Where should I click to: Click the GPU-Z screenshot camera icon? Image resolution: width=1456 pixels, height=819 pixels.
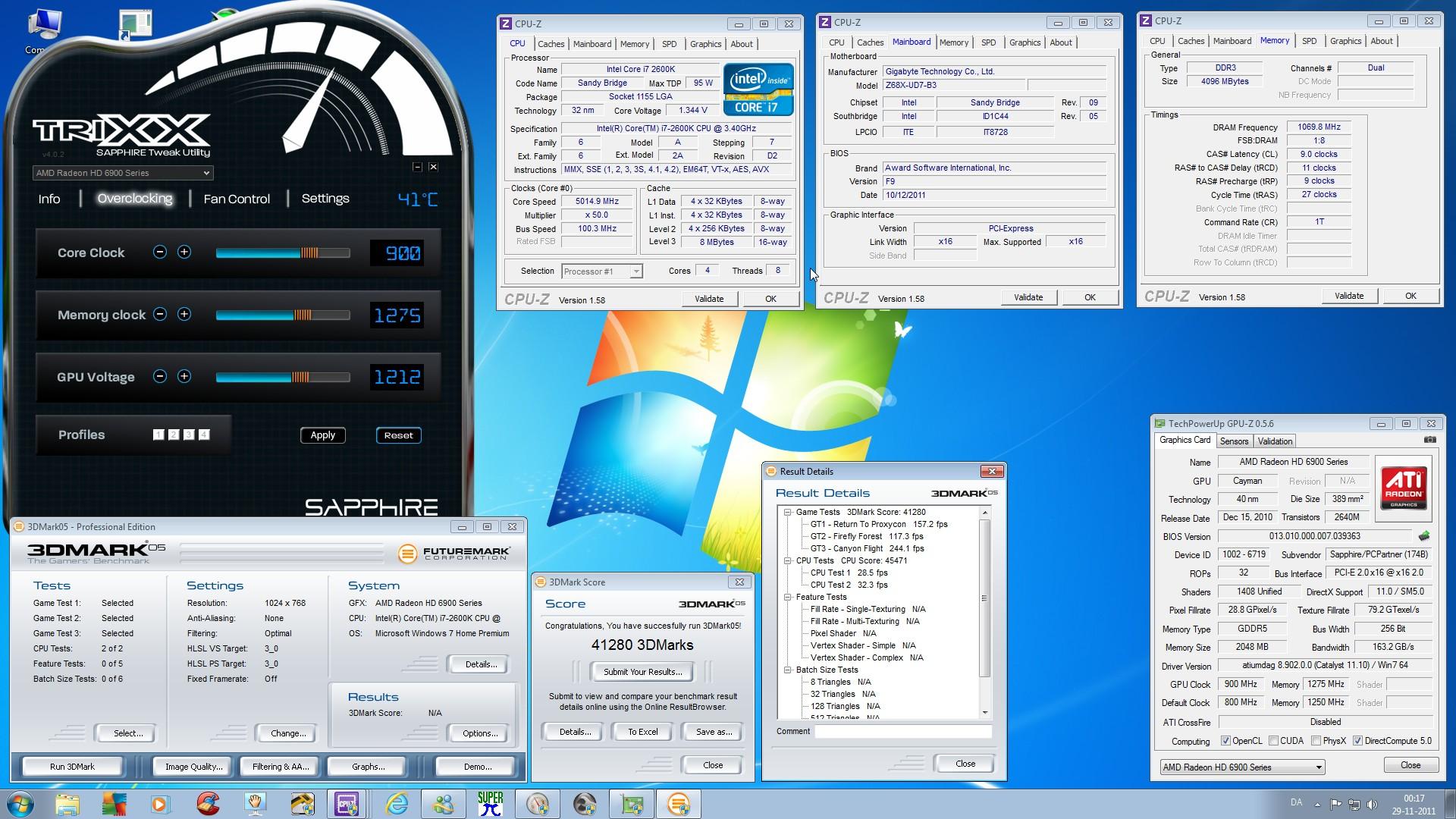pos(1429,440)
